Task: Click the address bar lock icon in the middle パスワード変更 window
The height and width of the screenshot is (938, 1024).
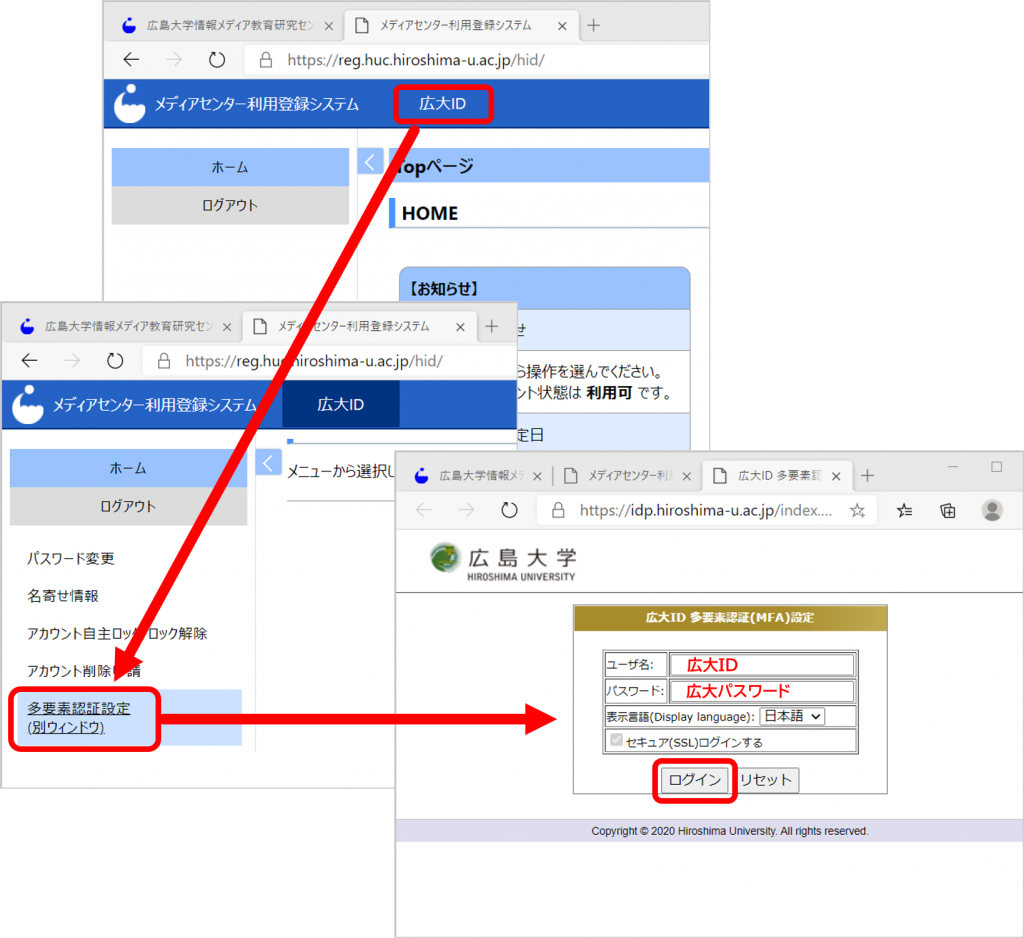Action: [x=164, y=361]
